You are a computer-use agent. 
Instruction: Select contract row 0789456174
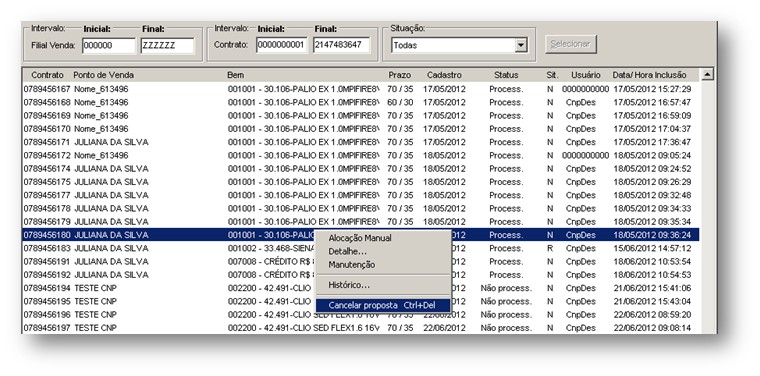click(361, 169)
